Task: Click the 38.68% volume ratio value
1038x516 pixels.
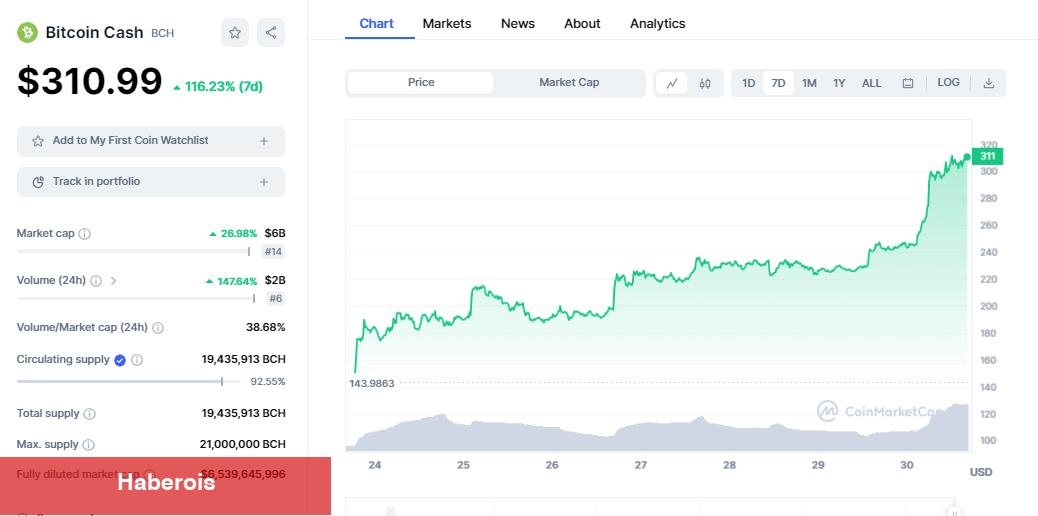Action: (x=265, y=327)
